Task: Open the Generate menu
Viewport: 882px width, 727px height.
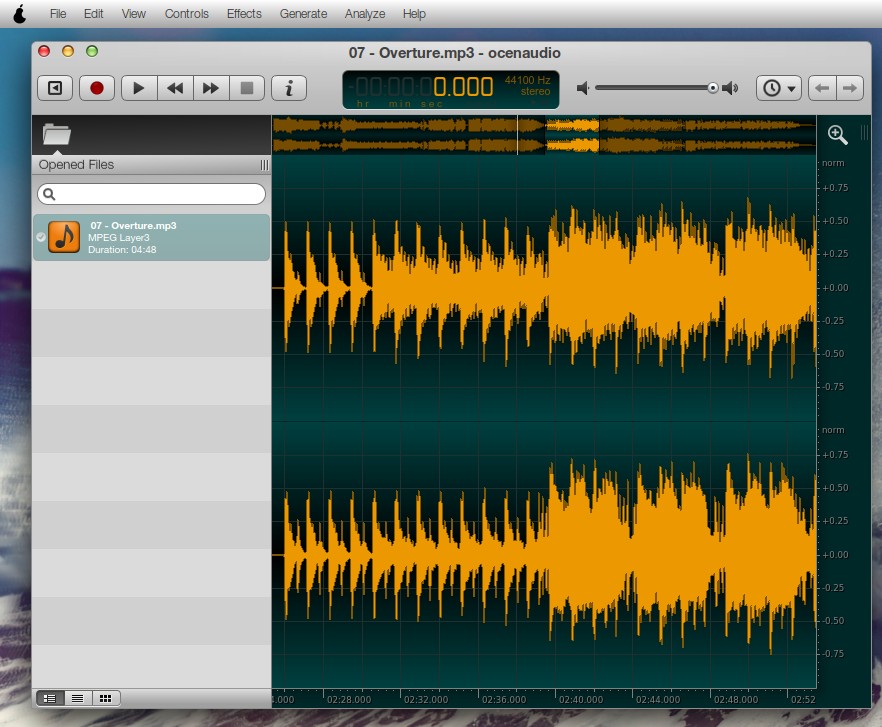Action: tap(303, 14)
